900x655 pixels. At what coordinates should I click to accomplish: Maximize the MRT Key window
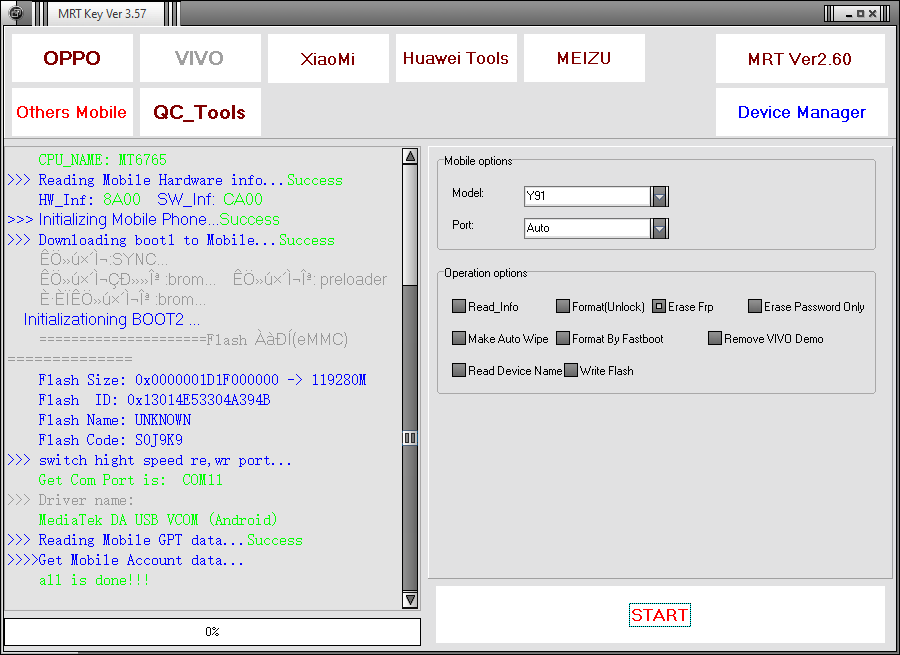tap(860, 13)
